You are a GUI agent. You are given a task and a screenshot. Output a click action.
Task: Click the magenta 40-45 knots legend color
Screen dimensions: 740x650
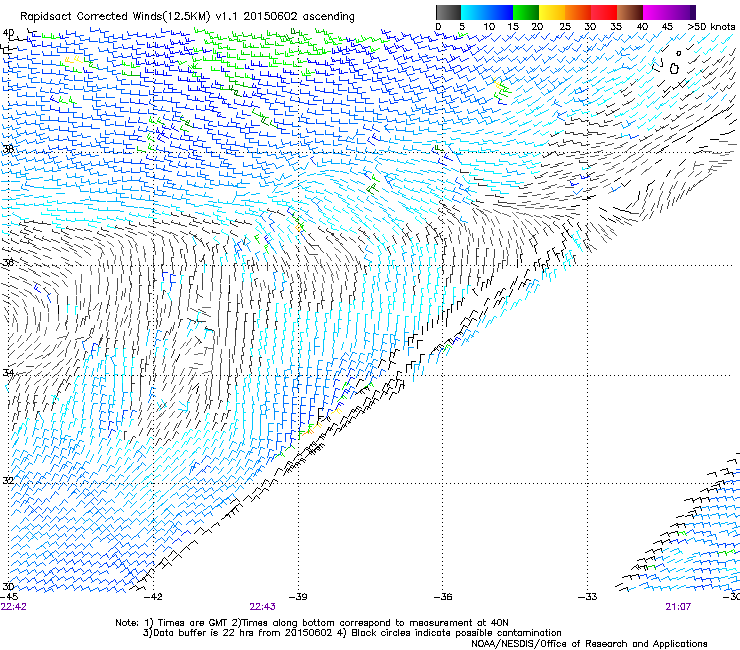[x=656, y=12]
